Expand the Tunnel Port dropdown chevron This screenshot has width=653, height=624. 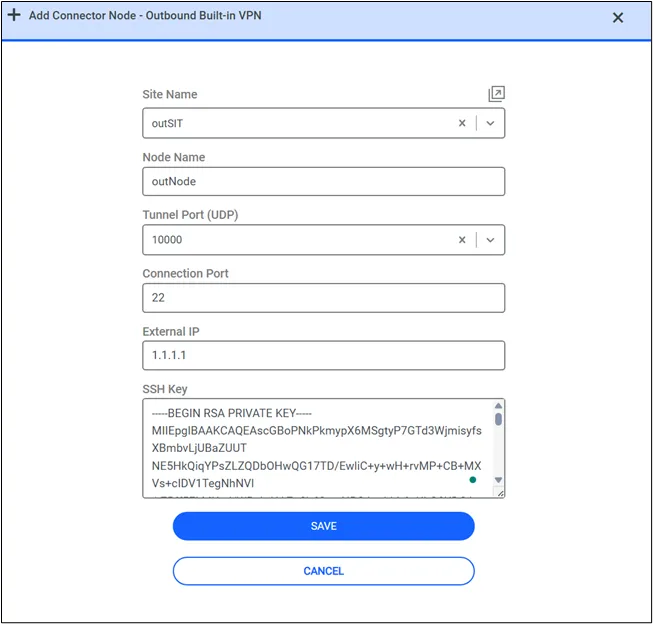click(490, 240)
